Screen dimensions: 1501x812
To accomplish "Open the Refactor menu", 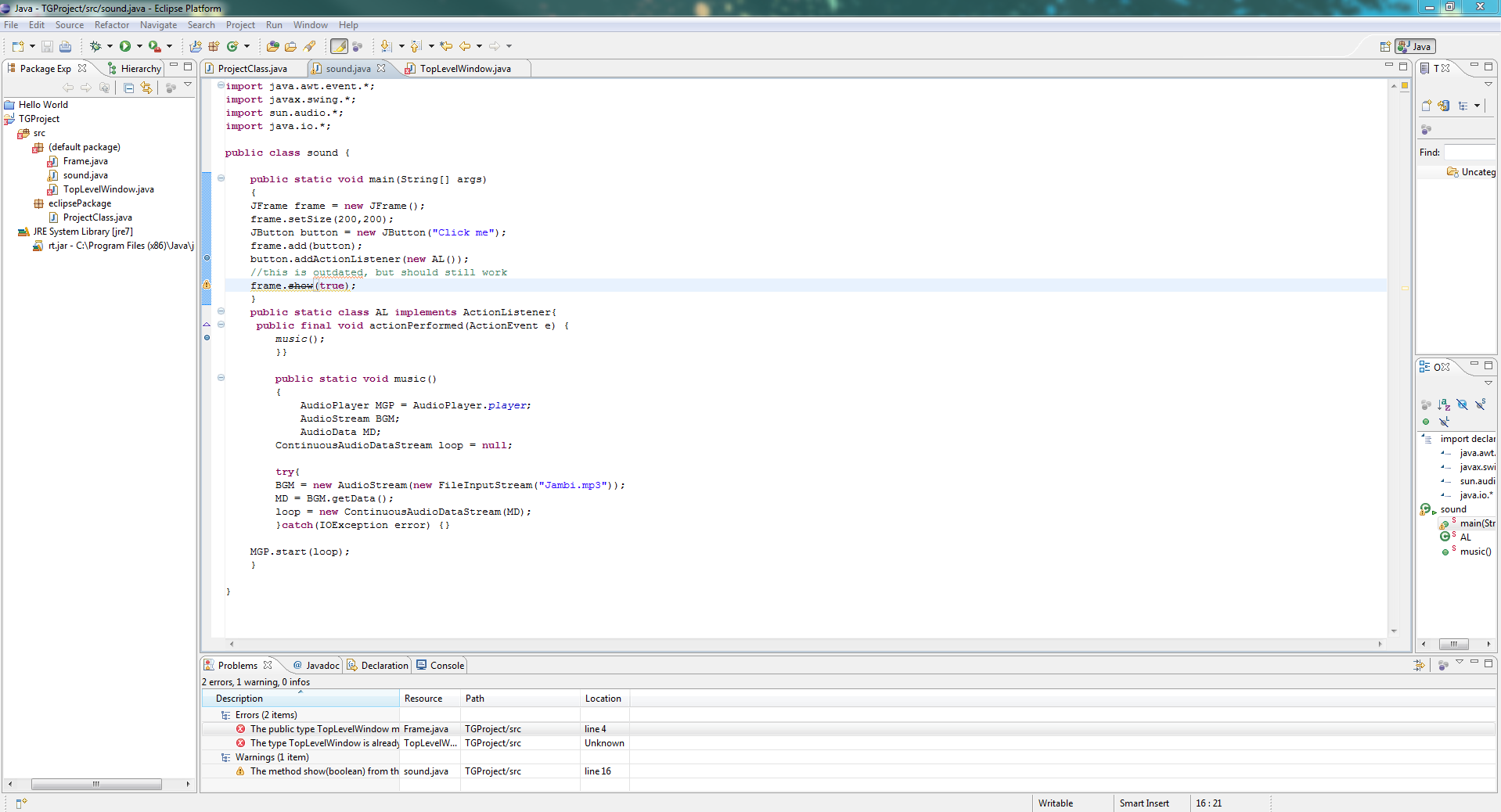I will 112,25.
